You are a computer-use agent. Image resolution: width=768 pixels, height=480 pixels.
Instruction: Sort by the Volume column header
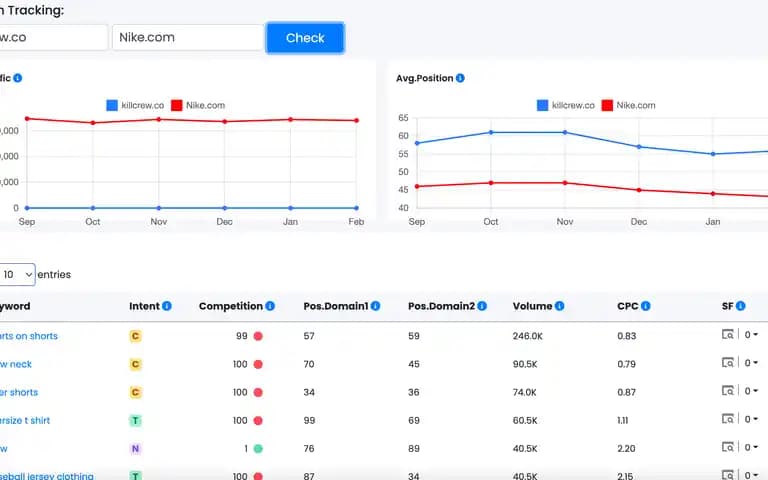pos(532,306)
